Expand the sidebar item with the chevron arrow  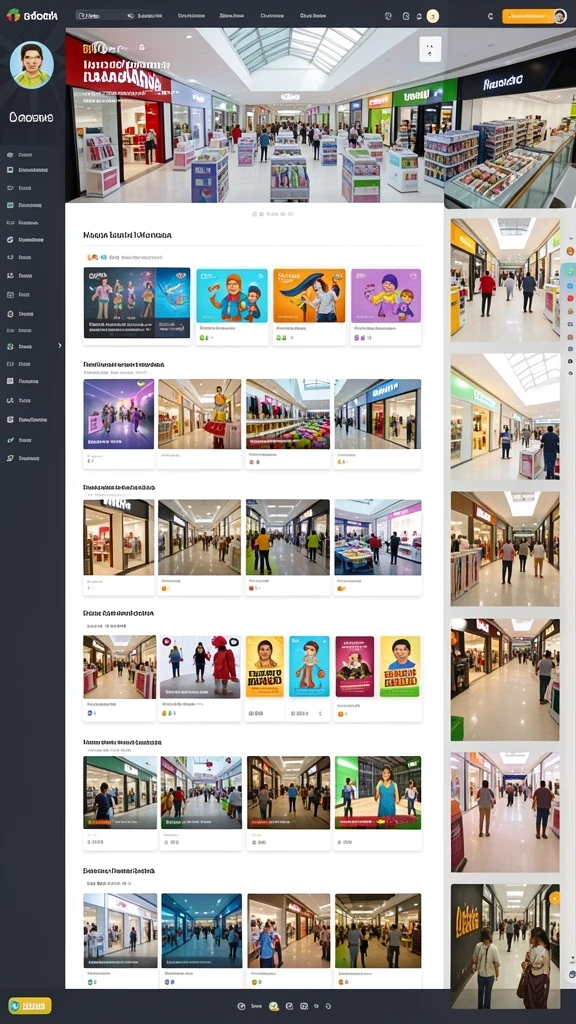[x=34, y=346]
